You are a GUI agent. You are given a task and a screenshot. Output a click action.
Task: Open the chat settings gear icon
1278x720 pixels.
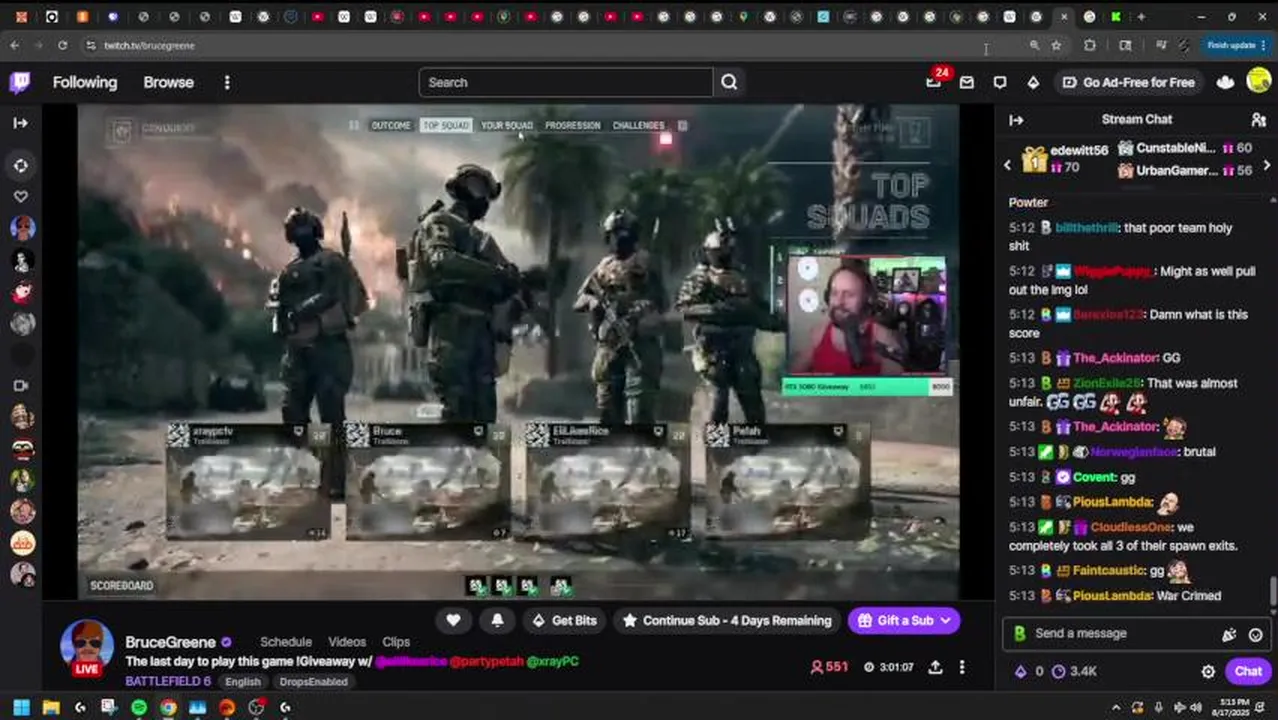point(1208,672)
